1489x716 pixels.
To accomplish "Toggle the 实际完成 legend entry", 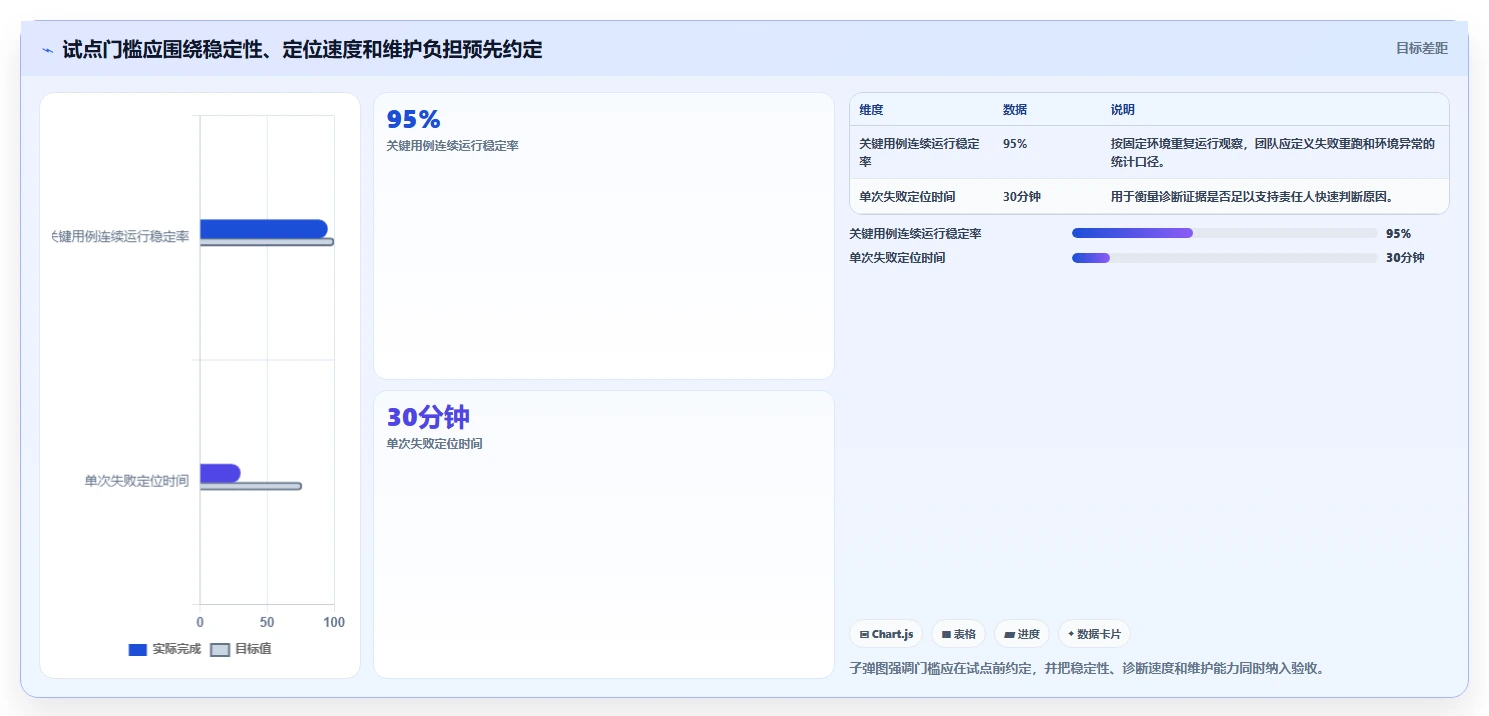I will tap(165, 649).
